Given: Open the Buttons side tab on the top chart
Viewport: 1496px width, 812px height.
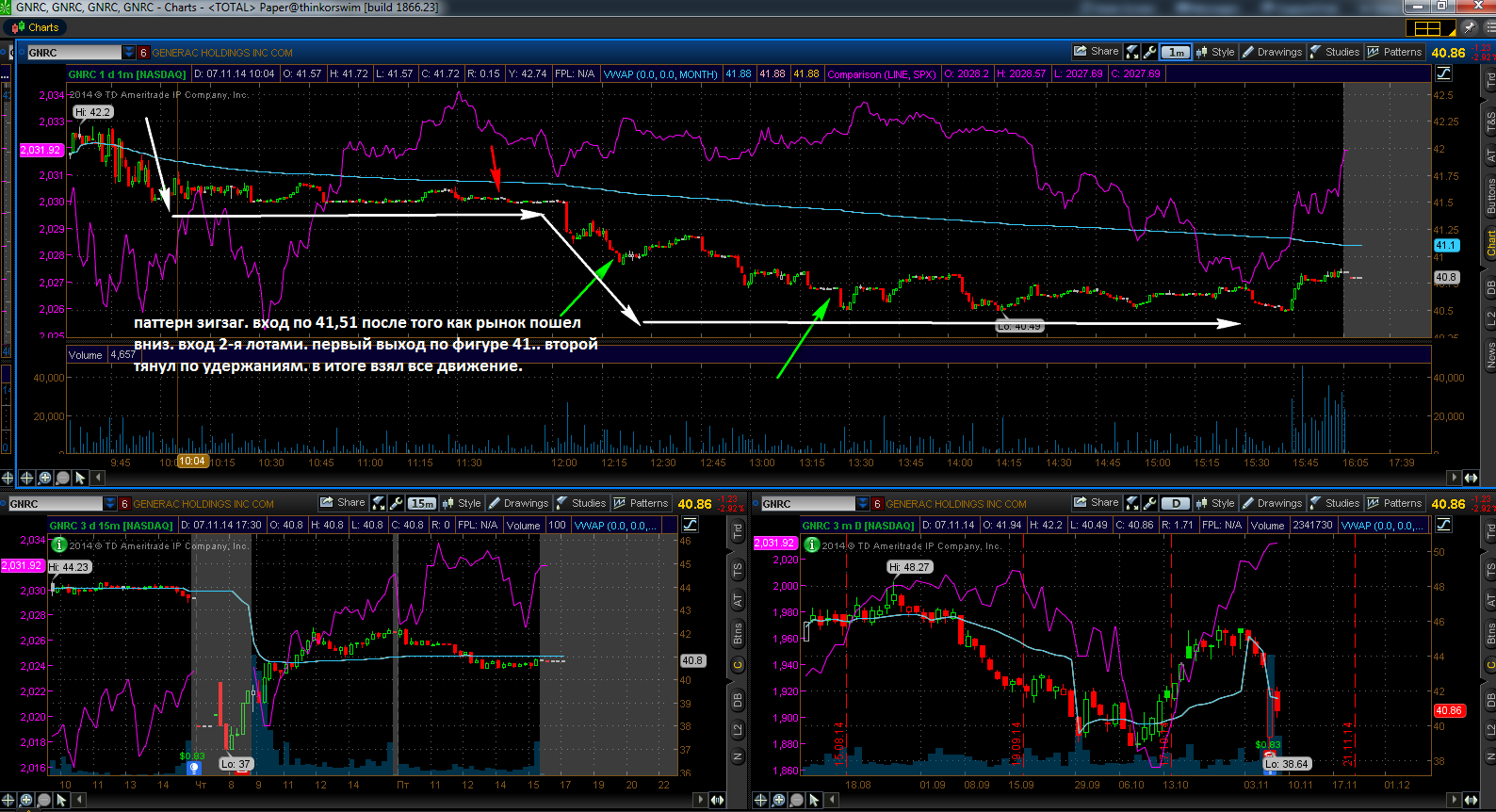Looking at the screenshot, I should coord(1490,196).
